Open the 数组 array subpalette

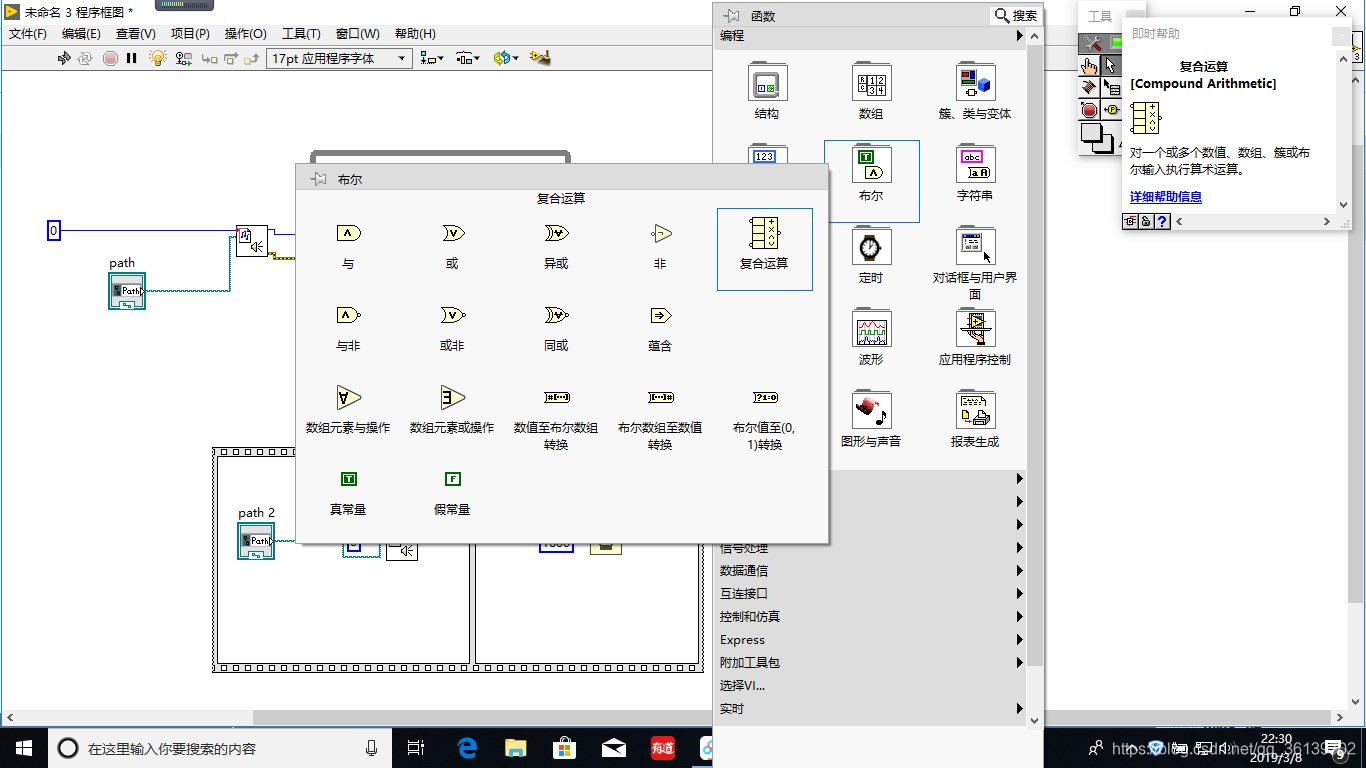click(x=871, y=92)
